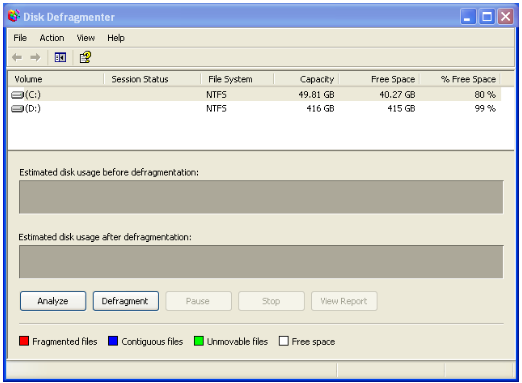The height and width of the screenshot is (383, 522).
Task: Sort by the File System column header
Action: pyautogui.click(x=237, y=79)
